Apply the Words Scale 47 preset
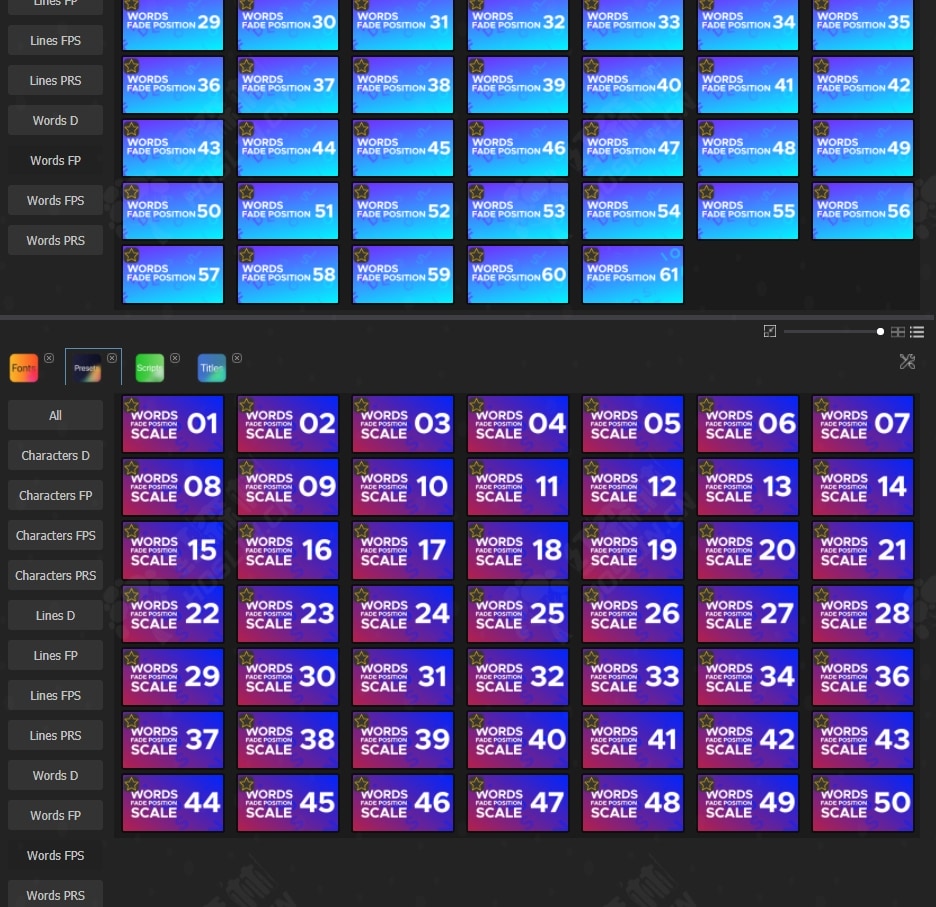Image resolution: width=936 pixels, height=907 pixels. pyautogui.click(x=518, y=803)
